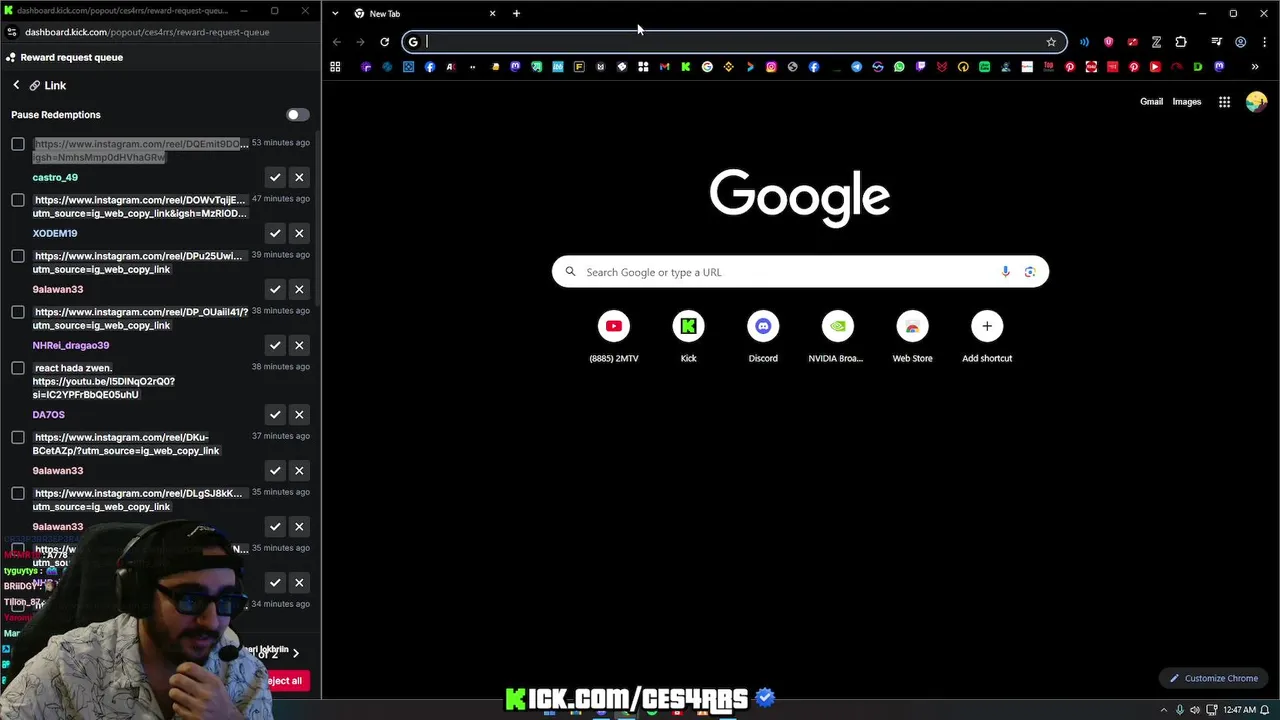Click the request queue scrollbar
The height and width of the screenshot is (720, 1280).
click(x=318, y=220)
